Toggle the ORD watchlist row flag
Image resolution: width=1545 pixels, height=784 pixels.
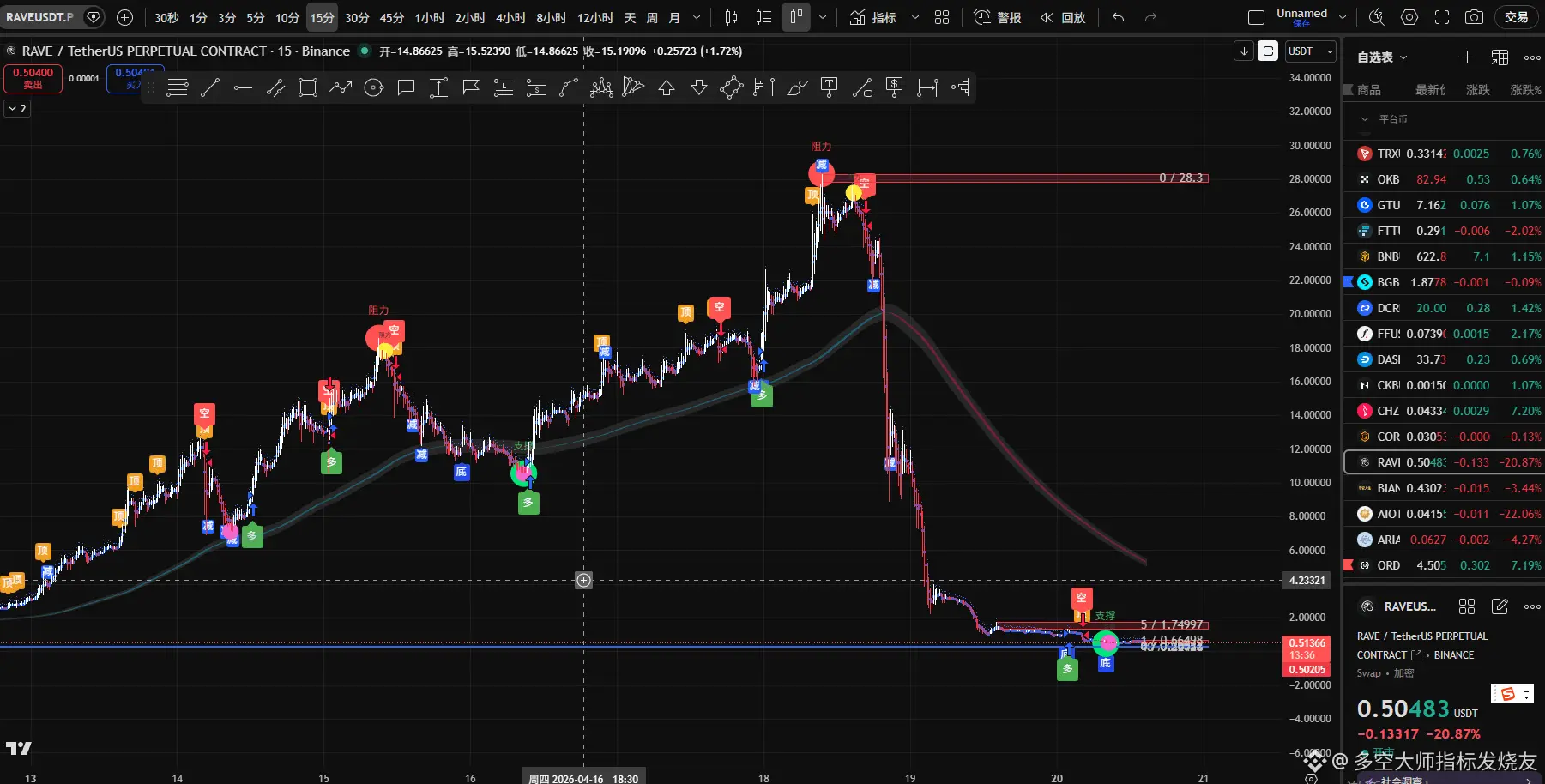[x=1348, y=565]
